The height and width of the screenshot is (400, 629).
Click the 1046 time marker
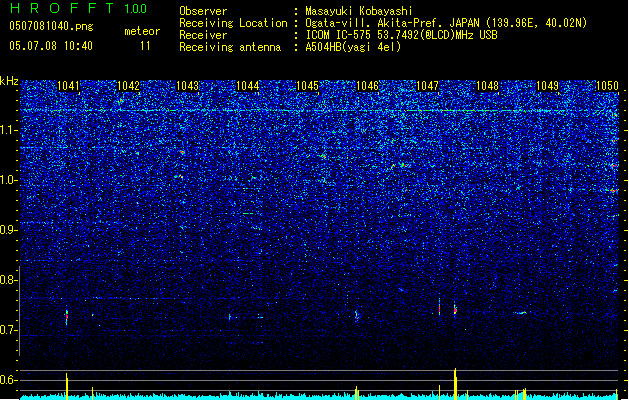367,86
